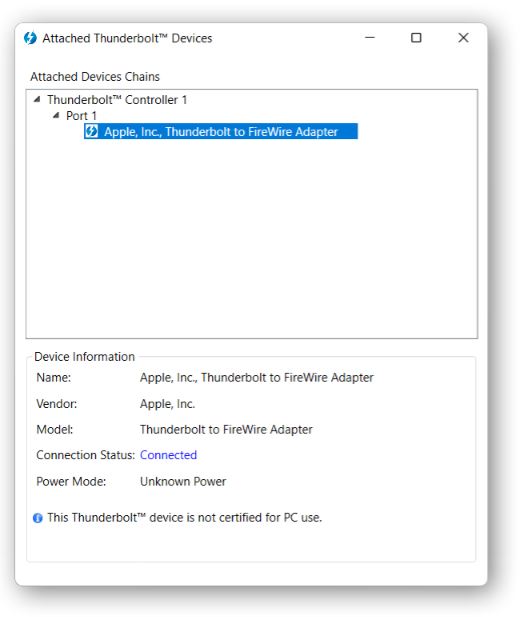This screenshot has width=527, height=617.
Task: Collapse the Port 1 tree node
Action: coord(56,115)
